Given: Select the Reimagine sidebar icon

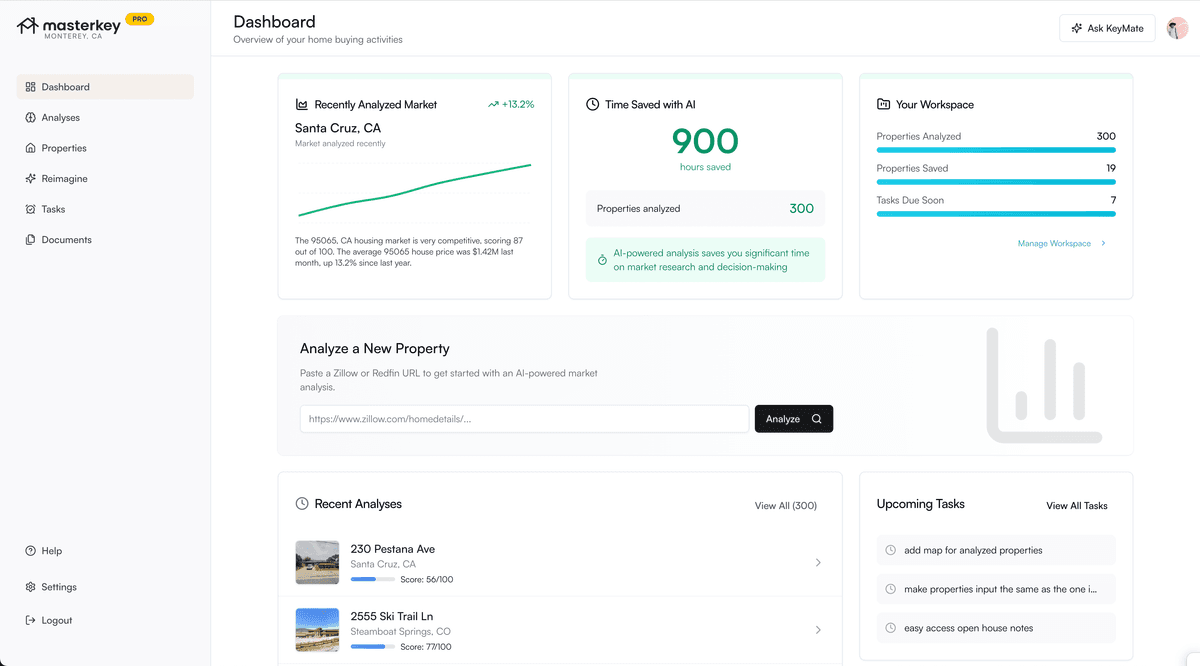Looking at the screenshot, I should [30, 178].
